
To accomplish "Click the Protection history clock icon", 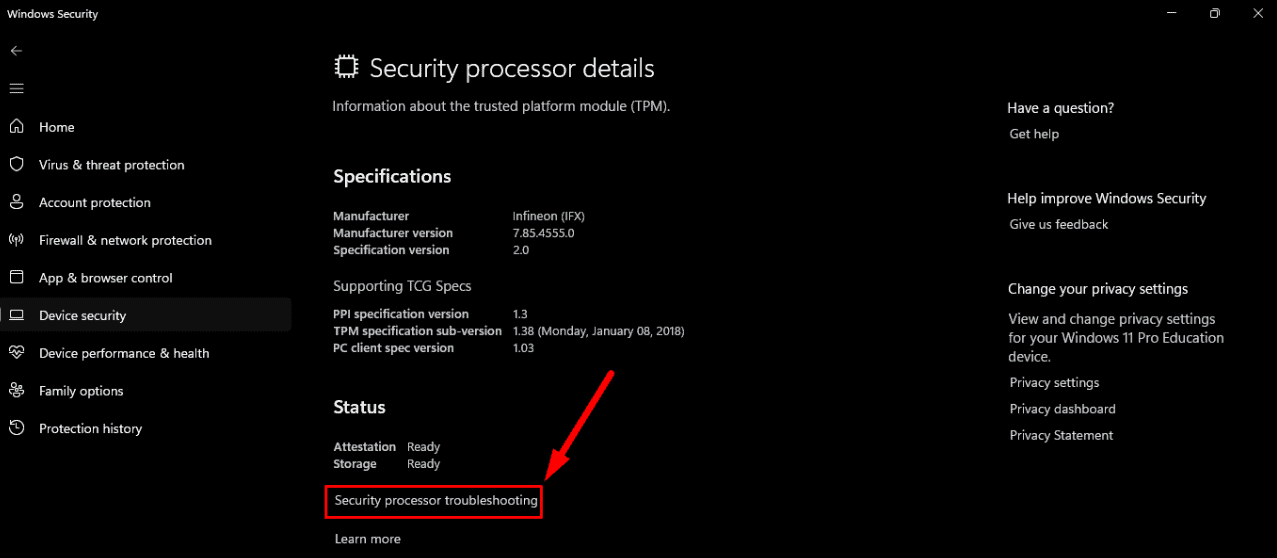I will pos(16,428).
